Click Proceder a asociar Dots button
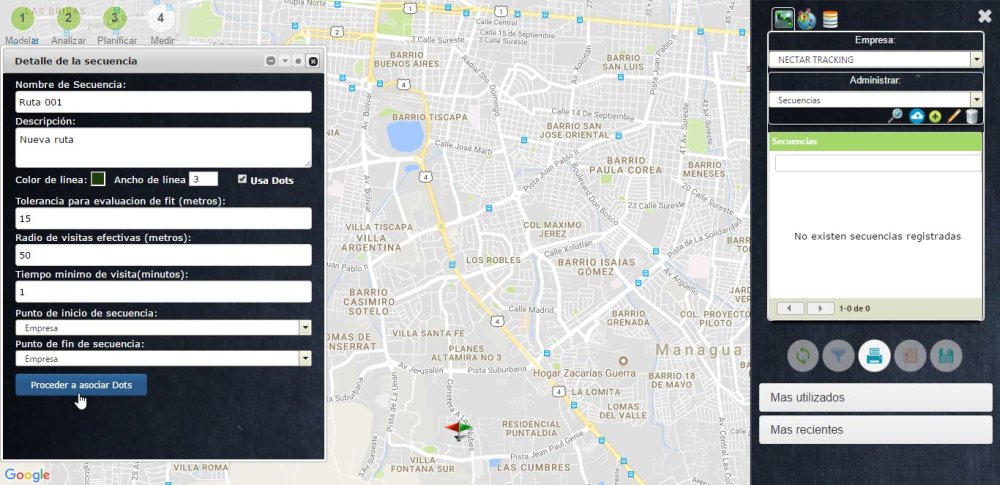 click(x=81, y=385)
